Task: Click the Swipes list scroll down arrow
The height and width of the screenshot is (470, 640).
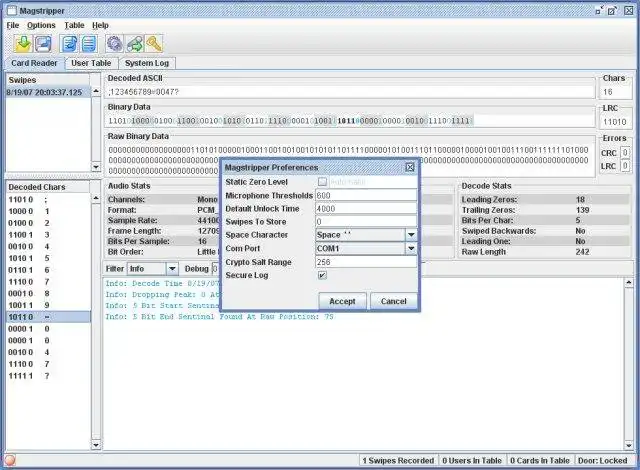Action: (x=96, y=166)
